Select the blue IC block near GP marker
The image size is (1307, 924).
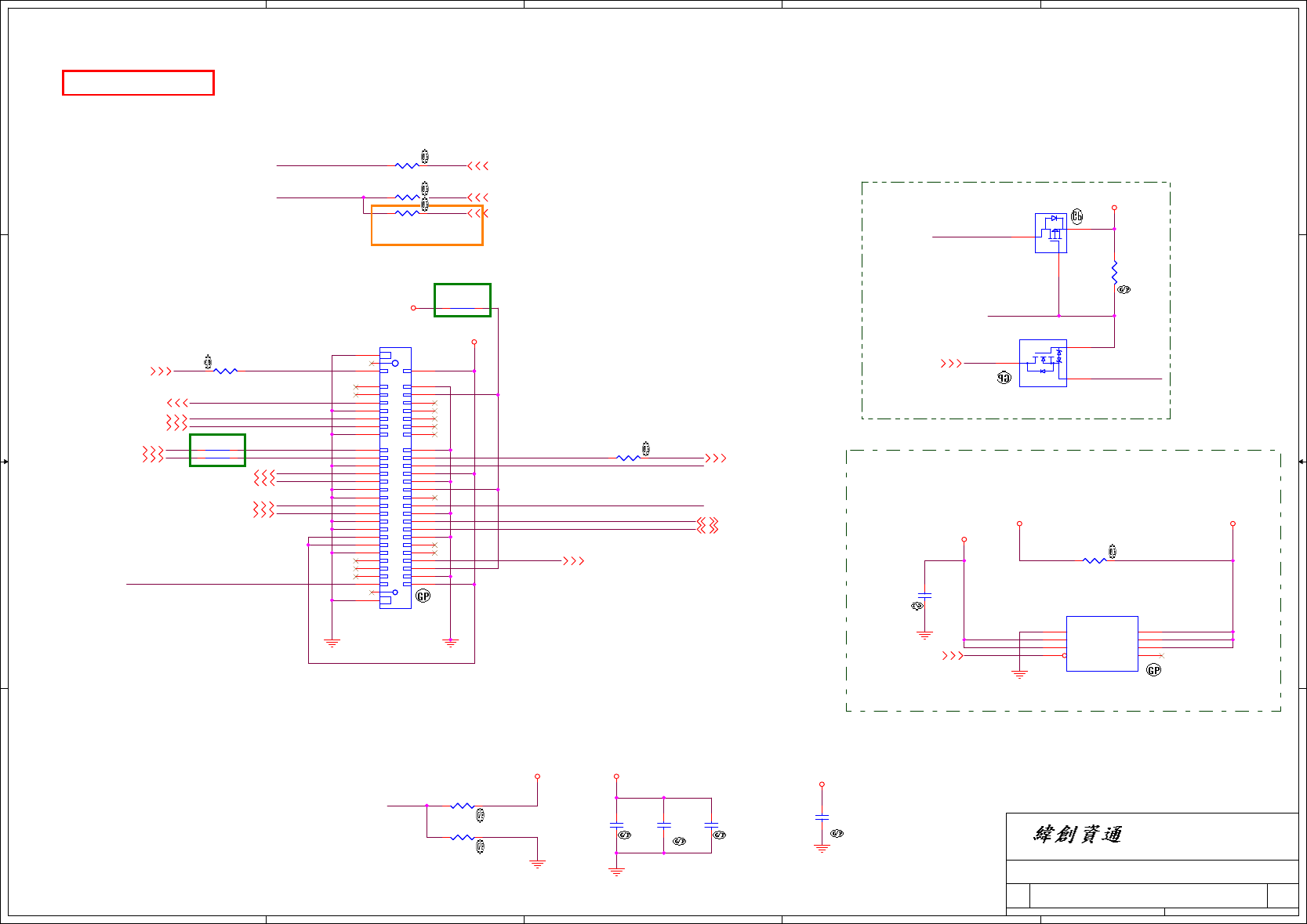click(x=1102, y=643)
